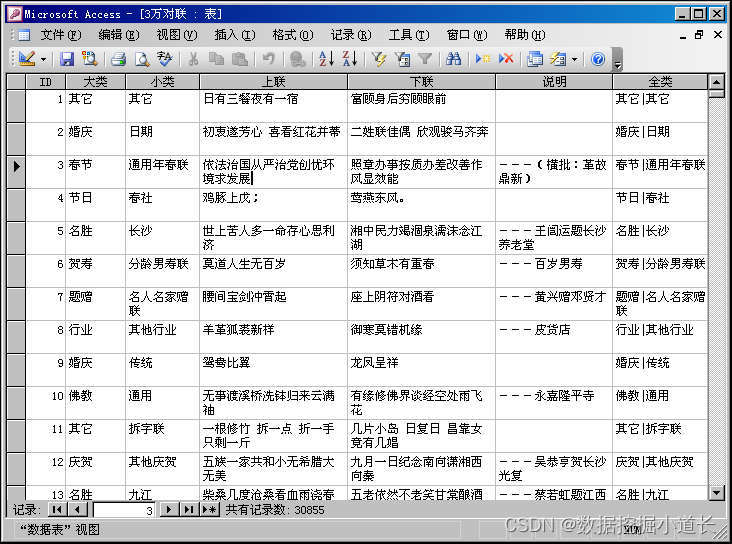The width and height of the screenshot is (732, 544).
Task: Open the View mode dropdown arrow
Action: (x=43, y=59)
